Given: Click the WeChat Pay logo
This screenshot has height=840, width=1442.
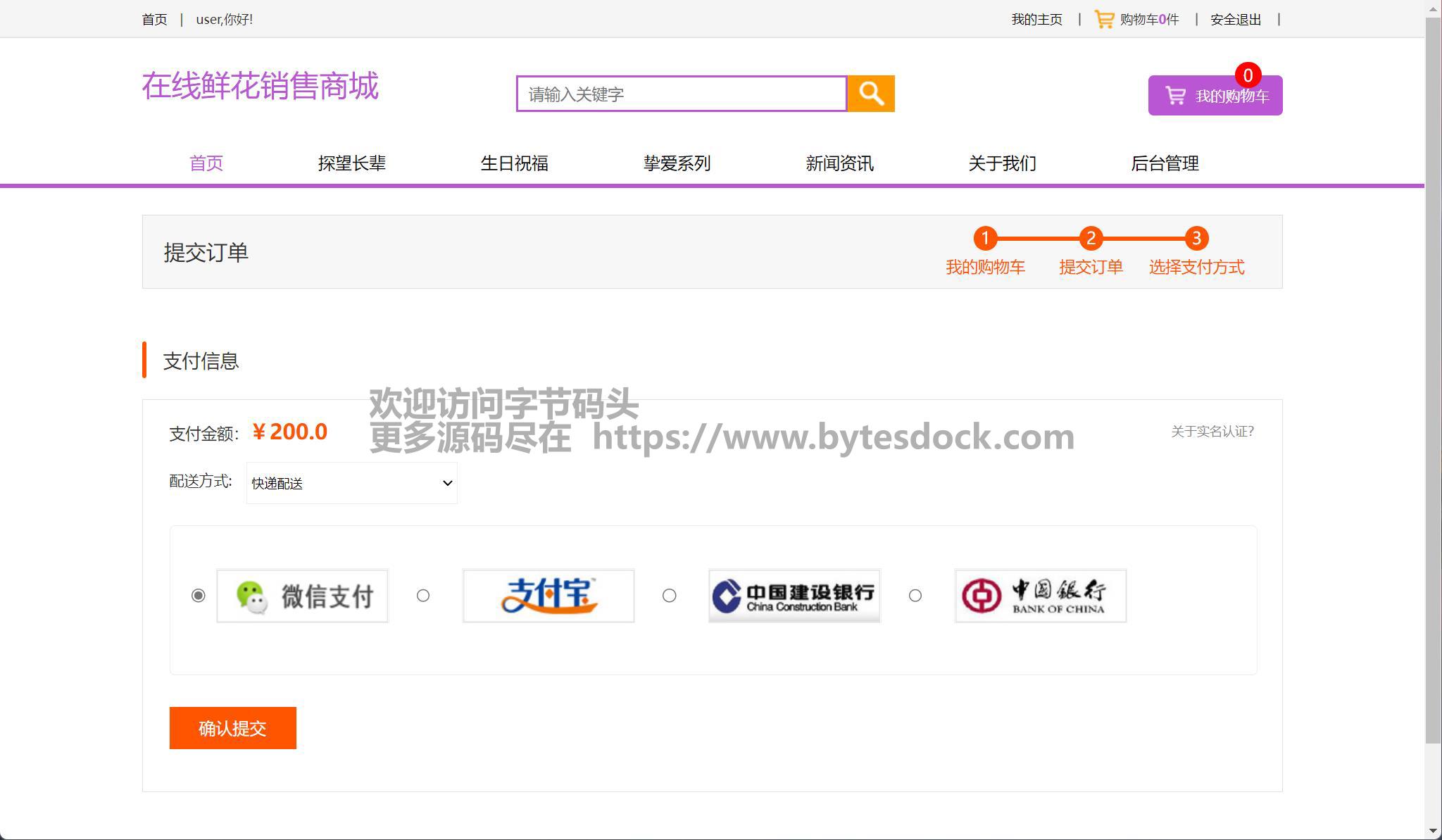Looking at the screenshot, I should (302, 596).
